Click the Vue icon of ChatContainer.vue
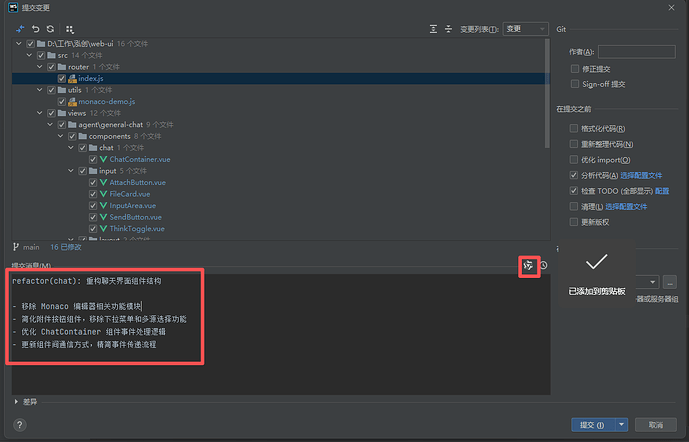This screenshot has width=689, height=442. click(x=104, y=159)
